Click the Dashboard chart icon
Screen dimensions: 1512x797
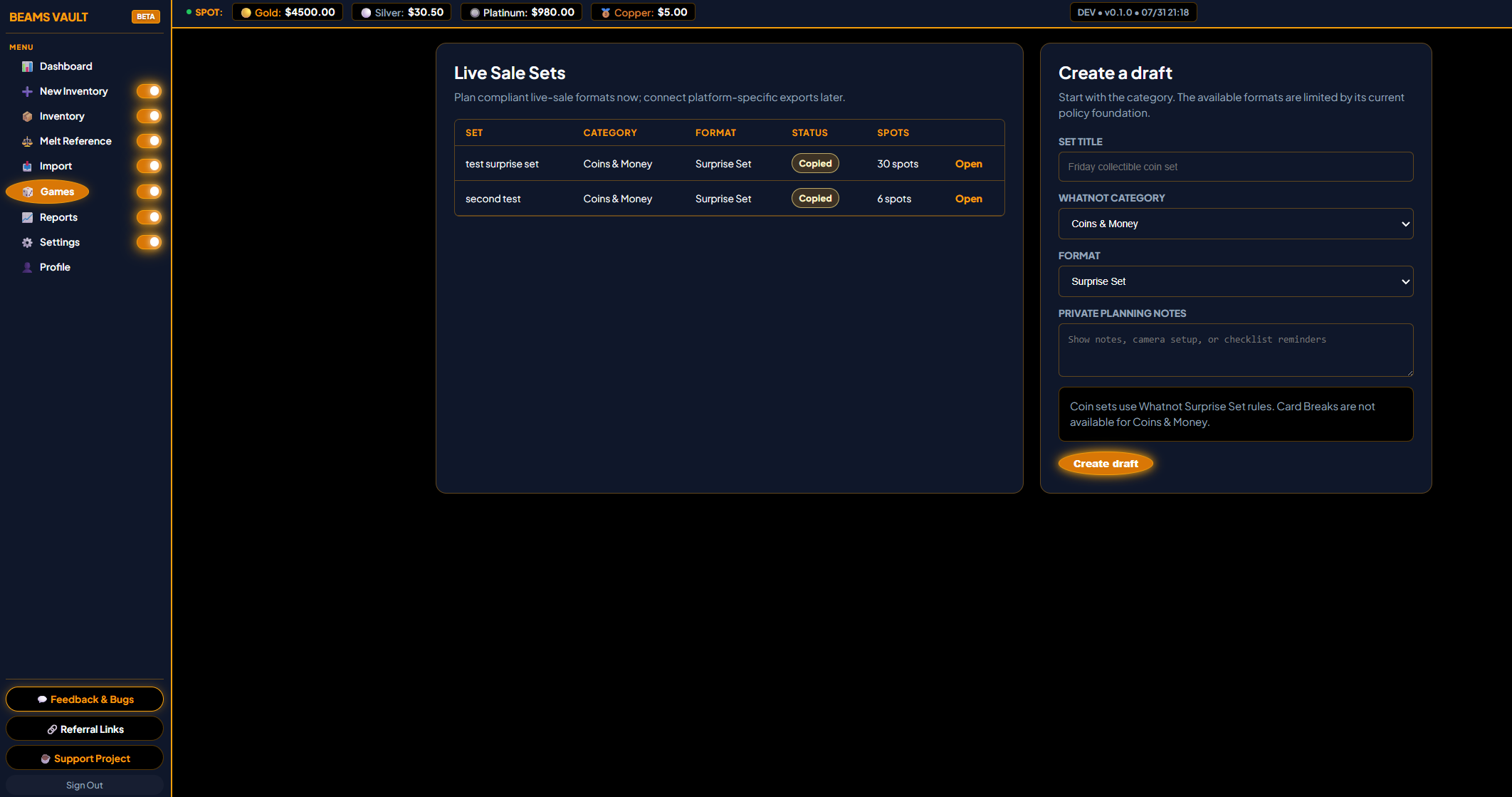(27, 66)
